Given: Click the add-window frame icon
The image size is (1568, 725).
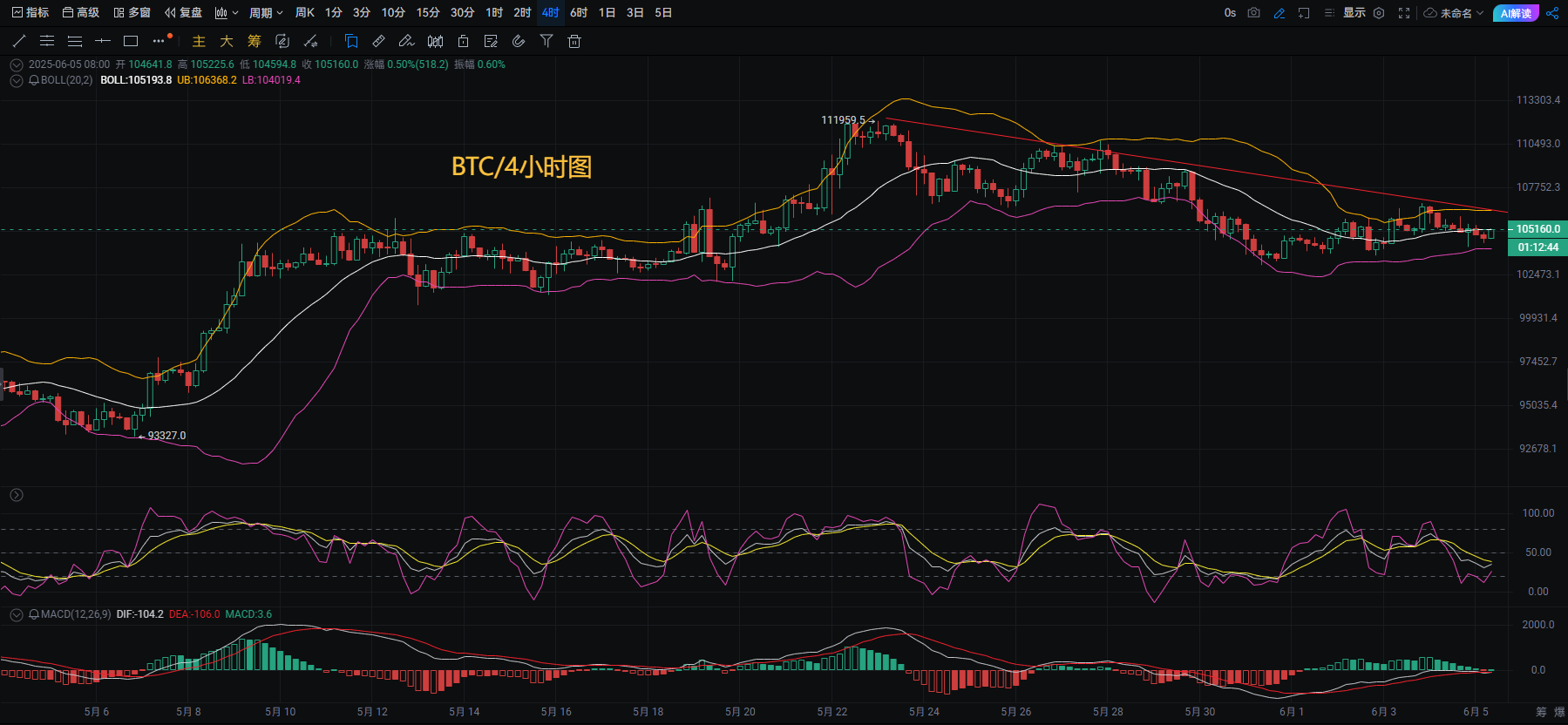Looking at the screenshot, I should pos(1304,13).
